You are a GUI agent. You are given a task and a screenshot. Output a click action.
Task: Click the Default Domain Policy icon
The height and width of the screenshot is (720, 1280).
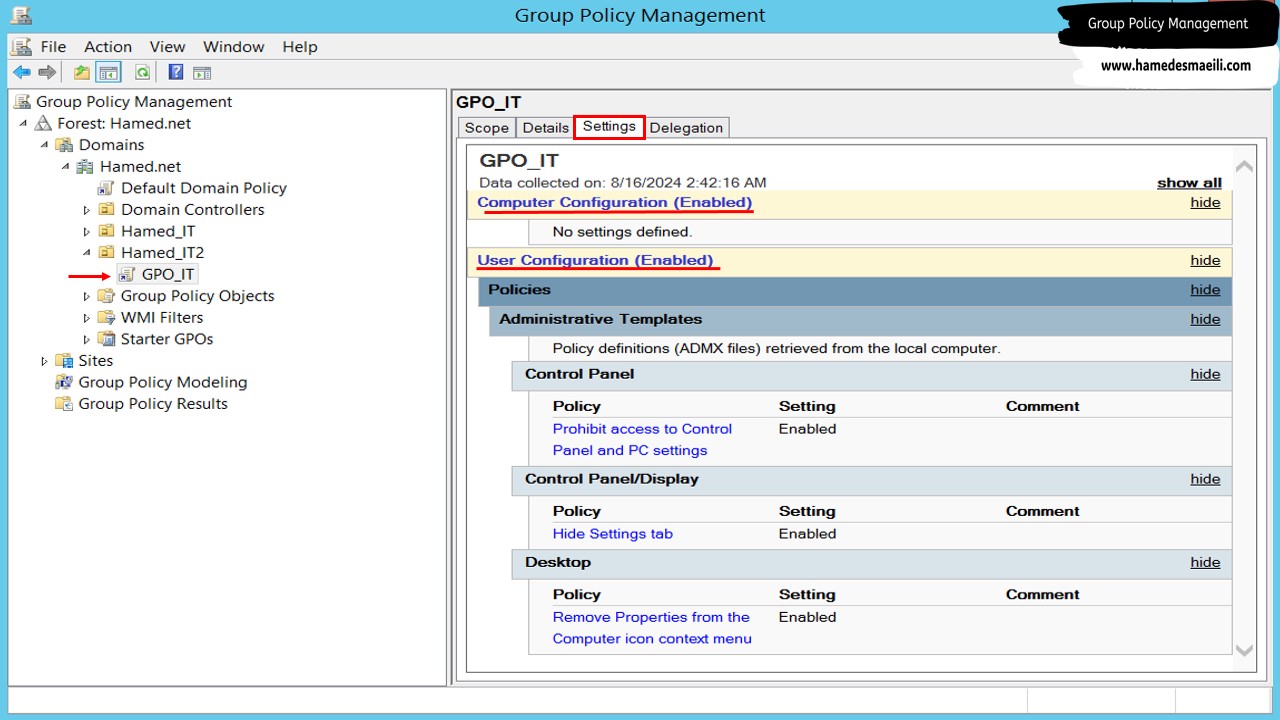[x=106, y=188]
